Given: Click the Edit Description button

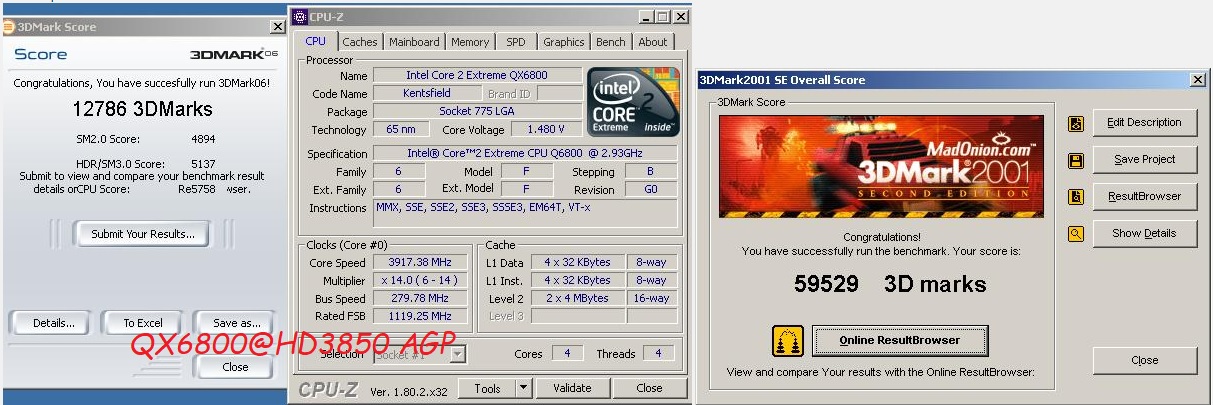Looking at the screenshot, I should 1144,122.
